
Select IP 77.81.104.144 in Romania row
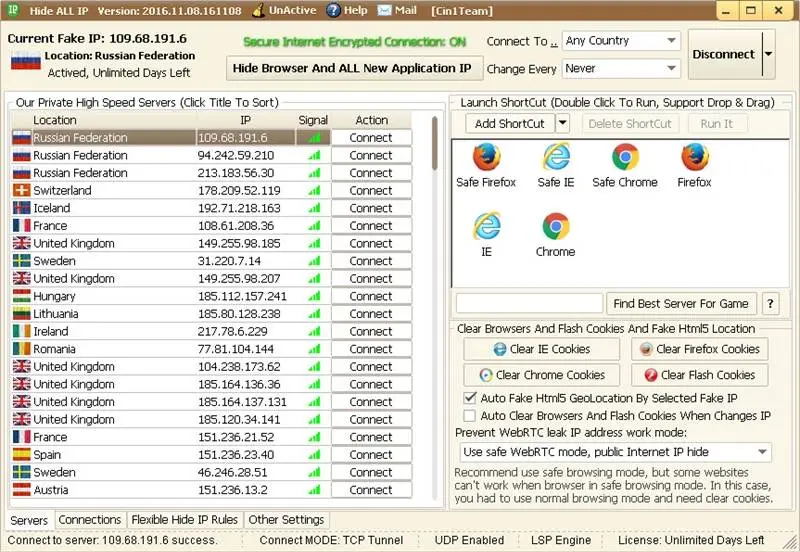[235, 348]
